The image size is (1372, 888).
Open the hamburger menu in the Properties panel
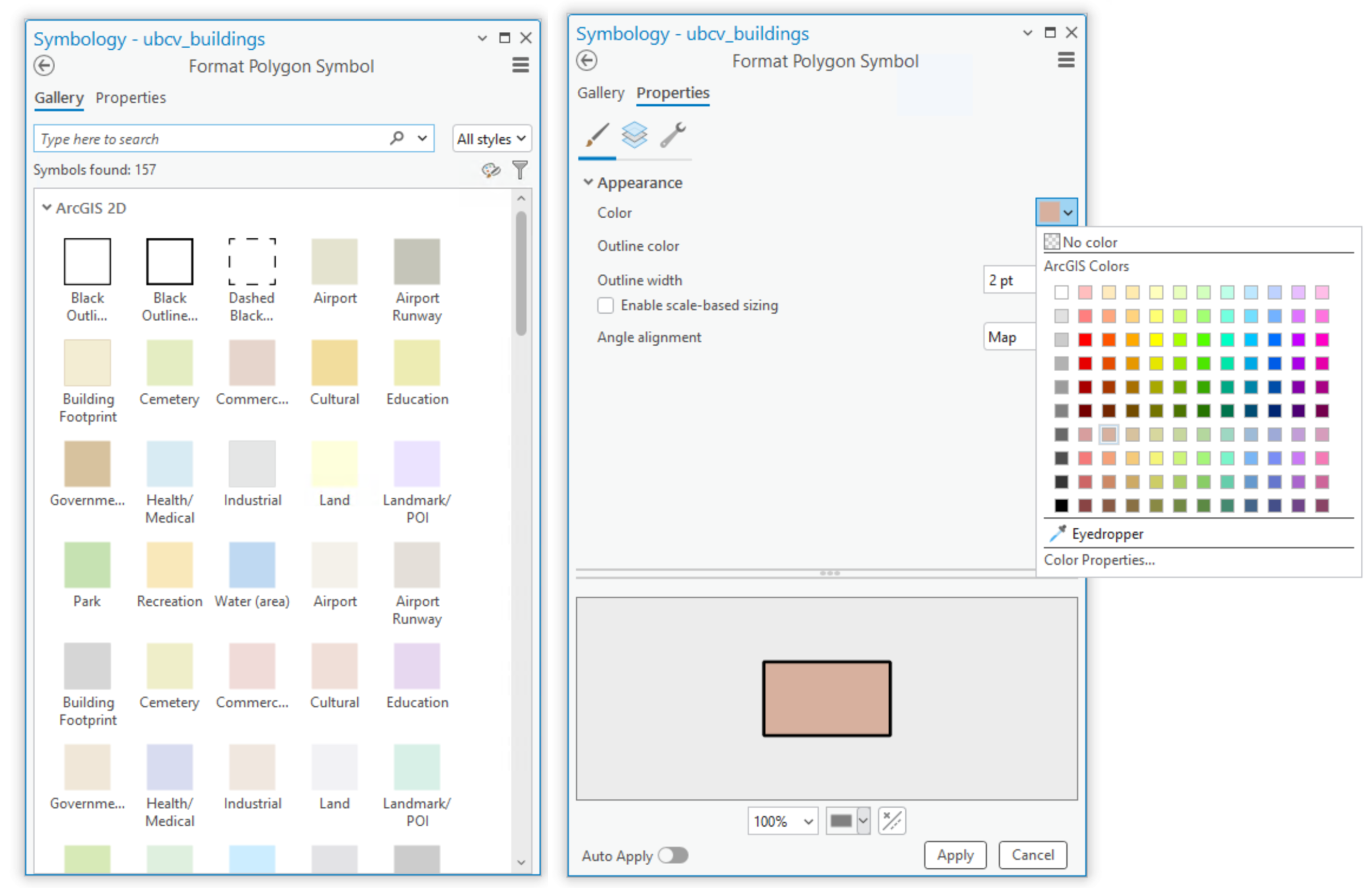click(1066, 60)
